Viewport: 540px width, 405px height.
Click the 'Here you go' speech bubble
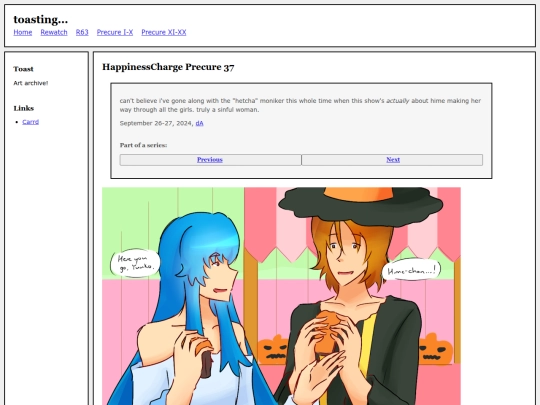[135, 263]
